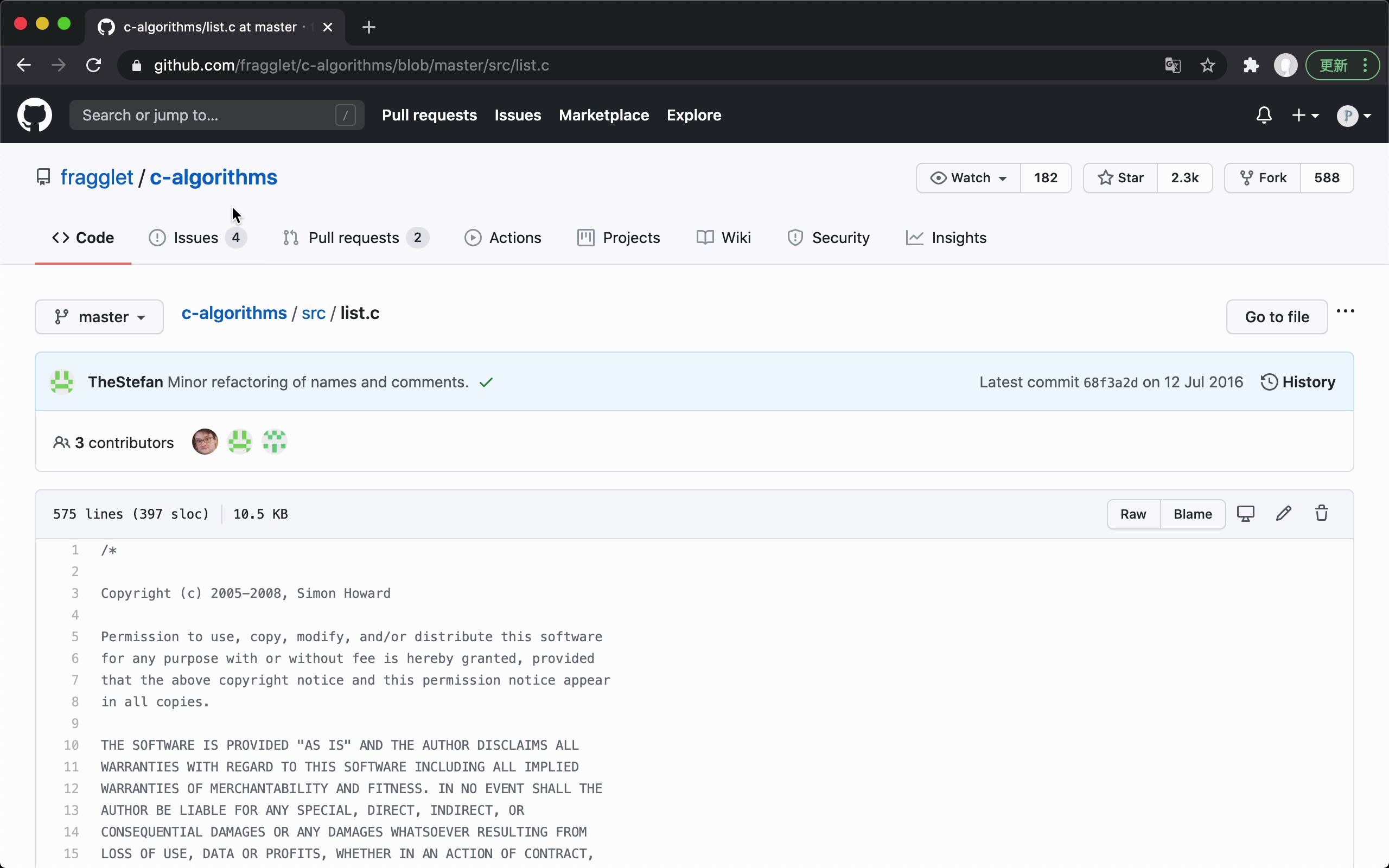Click line number 10
This screenshot has width=1389, height=868.
(x=71, y=746)
